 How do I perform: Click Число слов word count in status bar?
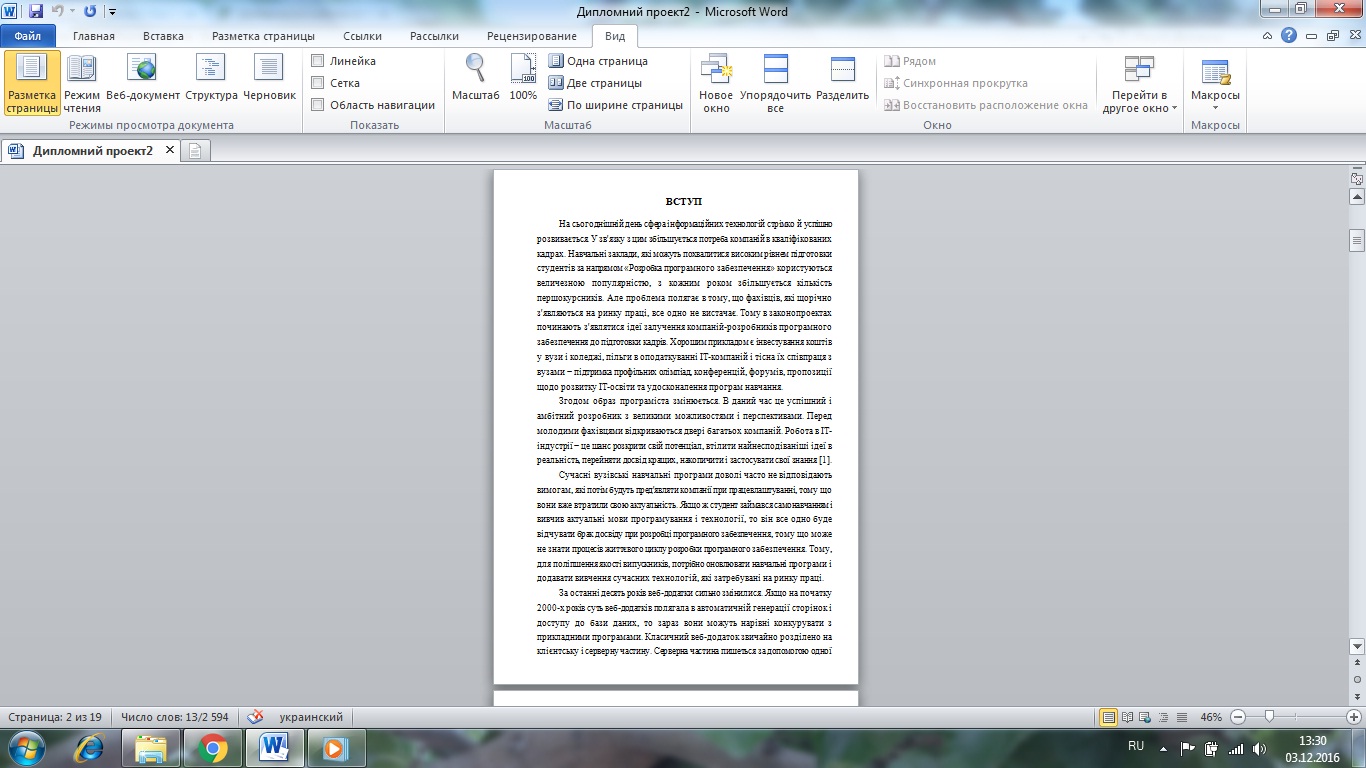pos(174,717)
